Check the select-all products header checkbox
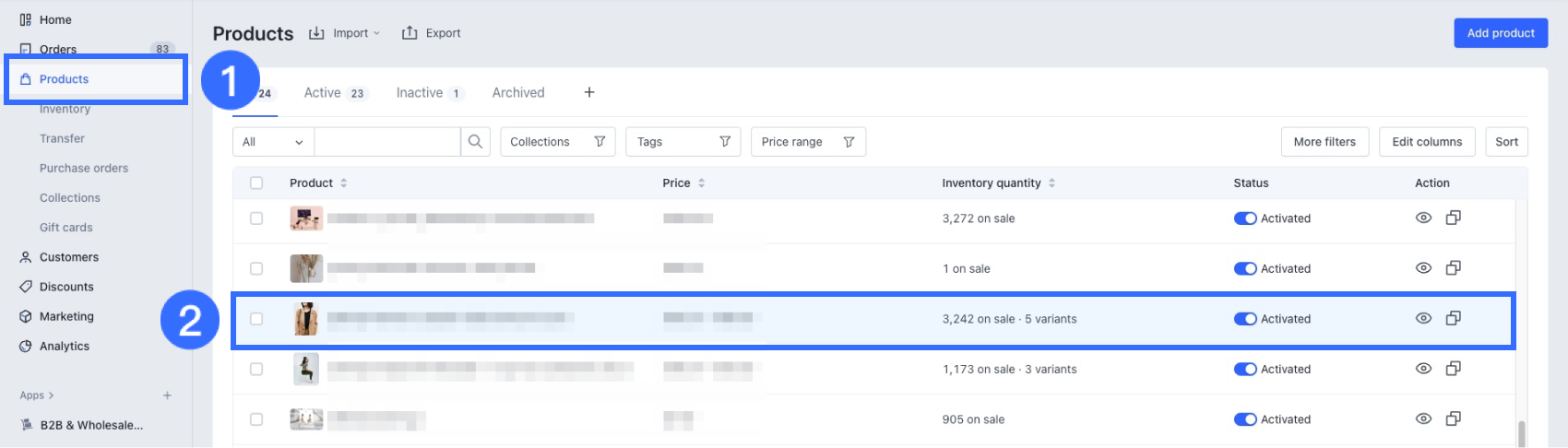The image size is (1568, 448). (256, 183)
